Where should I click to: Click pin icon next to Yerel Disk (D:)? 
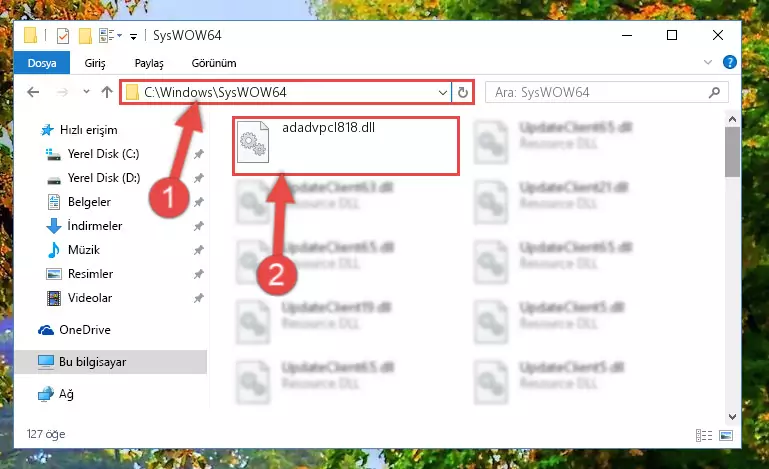199,178
